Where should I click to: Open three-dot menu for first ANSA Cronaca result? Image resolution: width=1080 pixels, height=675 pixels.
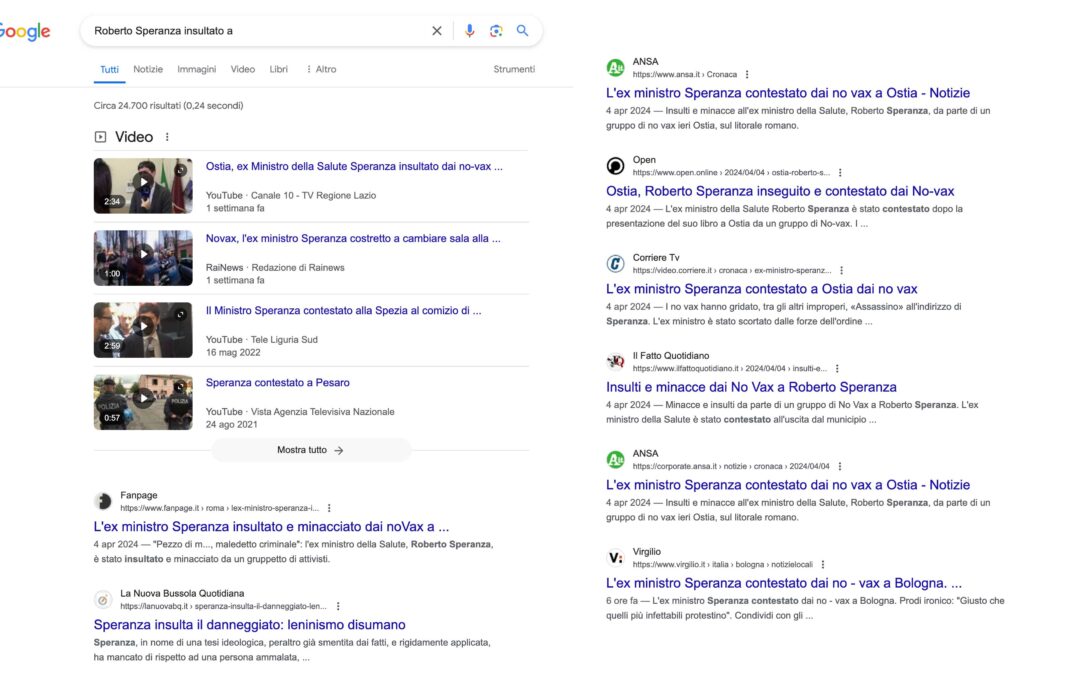tap(747, 74)
